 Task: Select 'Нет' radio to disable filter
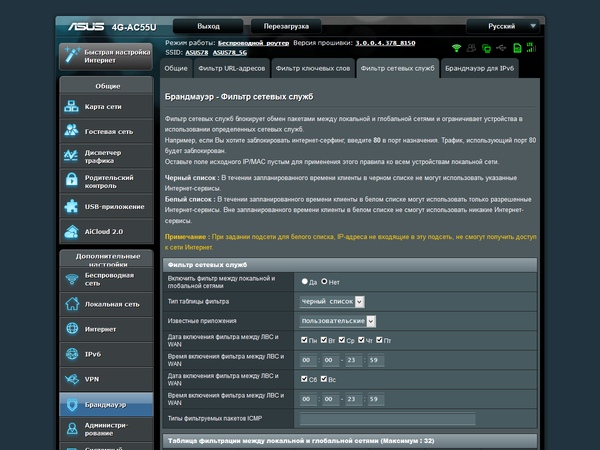tap(324, 281)
